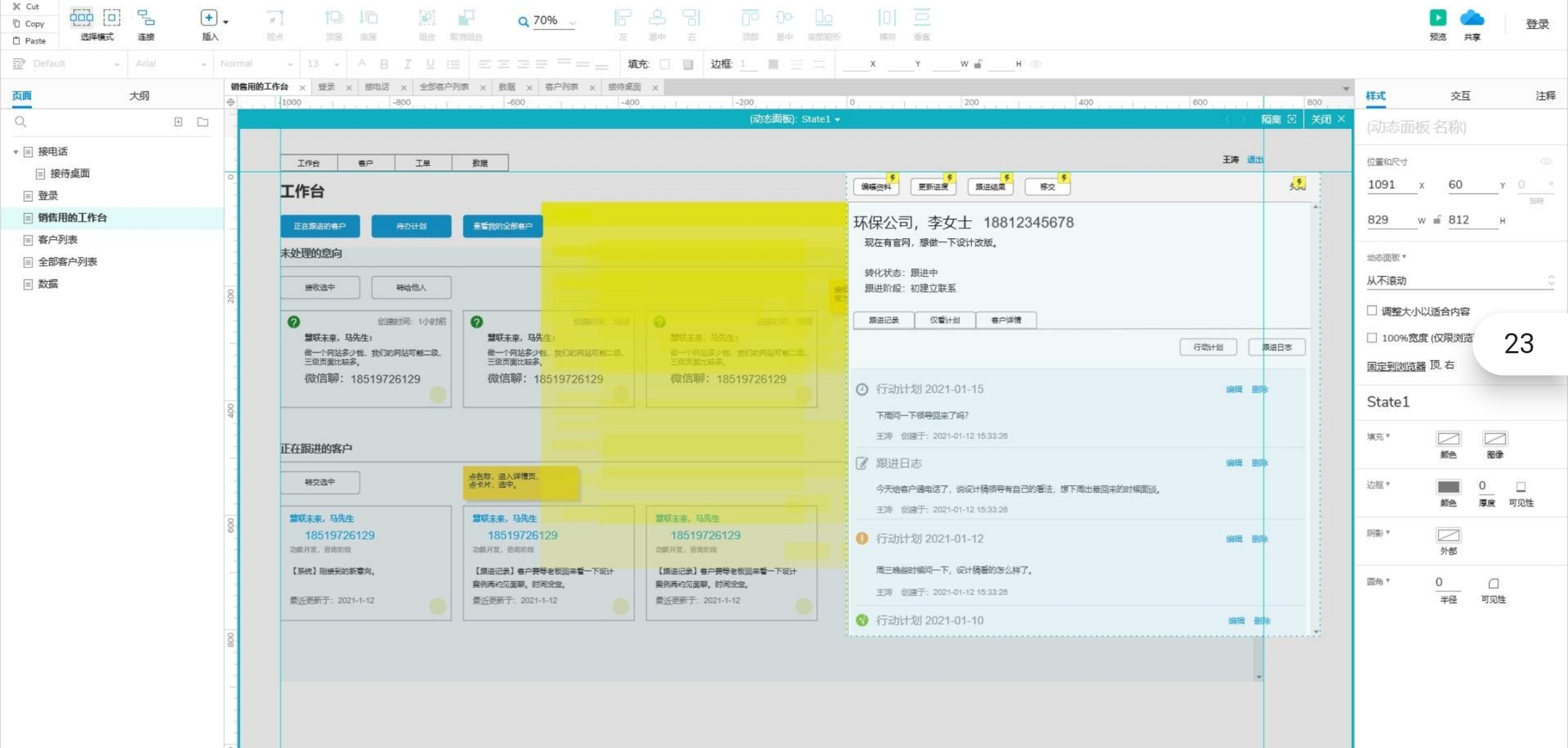
Task: Open the 从不滚动 scroll dropdown
Action: coord(1461,280)
